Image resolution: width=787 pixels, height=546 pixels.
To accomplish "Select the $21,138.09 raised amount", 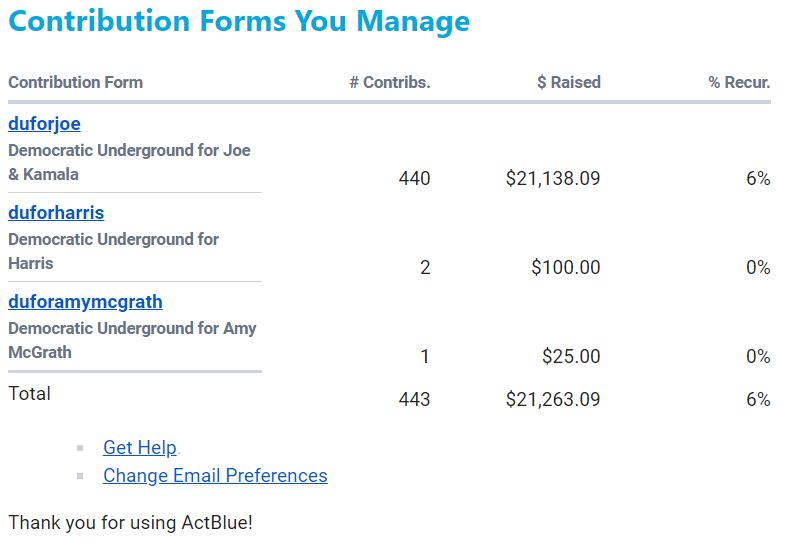I will [x=553, y=178].
